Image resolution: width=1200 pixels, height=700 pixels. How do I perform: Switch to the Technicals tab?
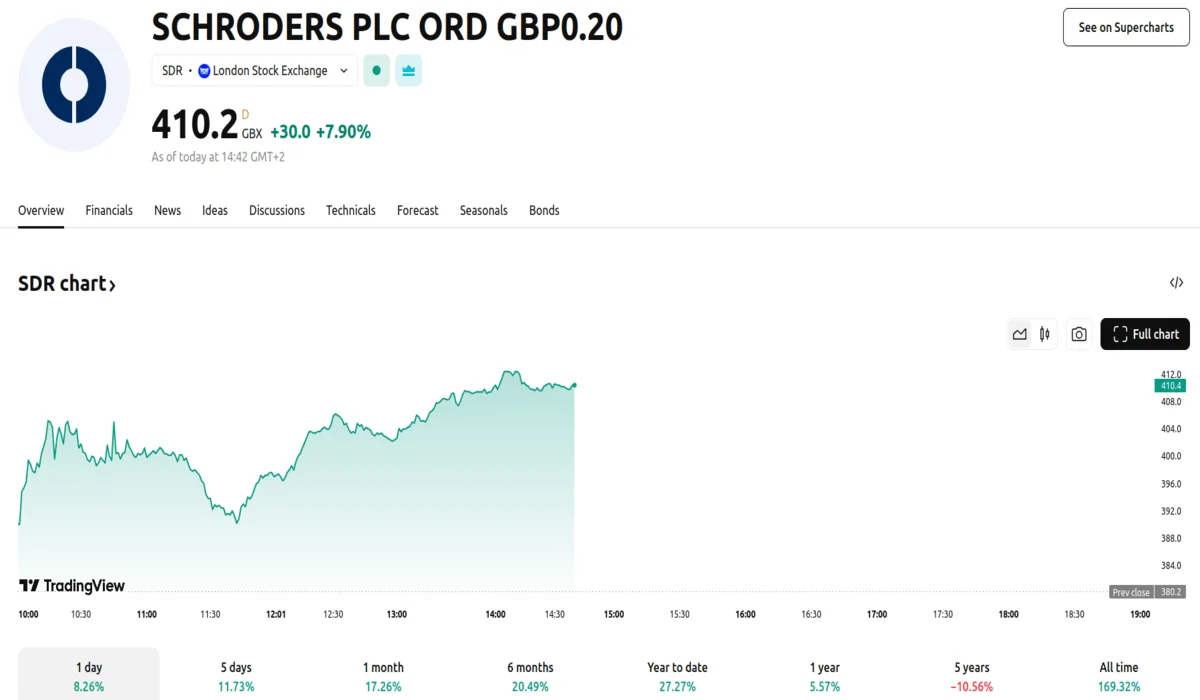pos(350,210)
